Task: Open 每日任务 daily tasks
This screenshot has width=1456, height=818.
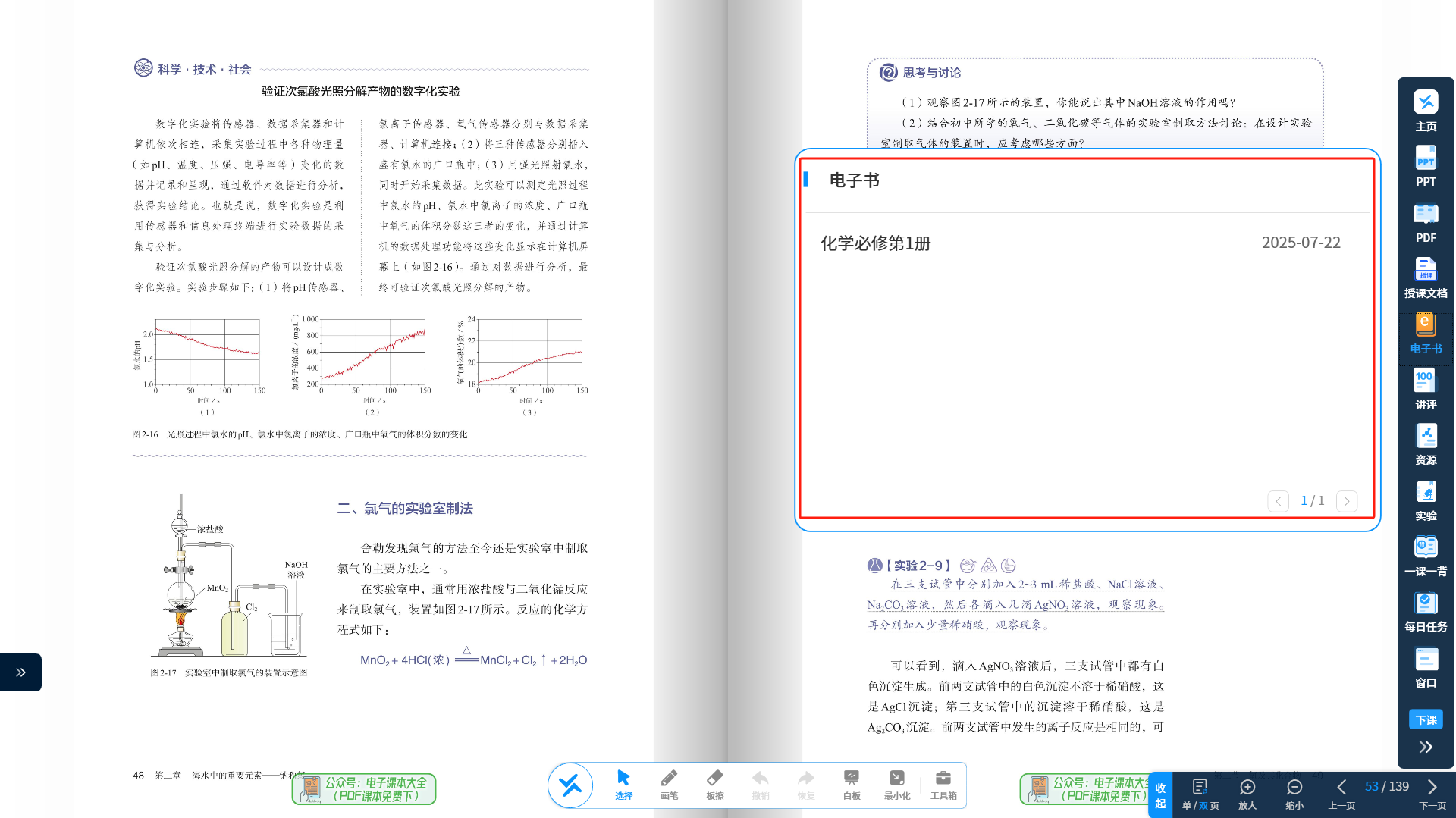Action: [1426, 612]
